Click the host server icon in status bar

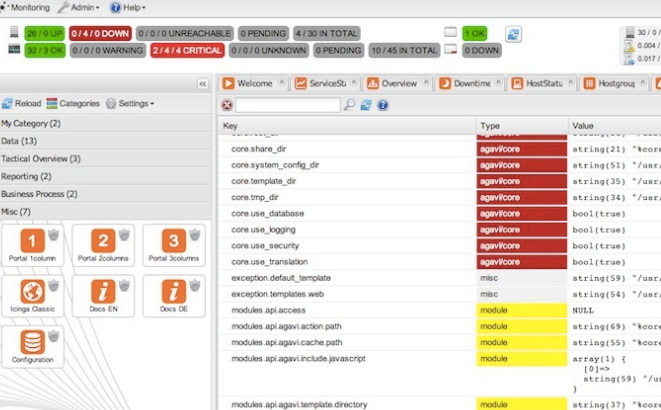(x=14, y=32)
